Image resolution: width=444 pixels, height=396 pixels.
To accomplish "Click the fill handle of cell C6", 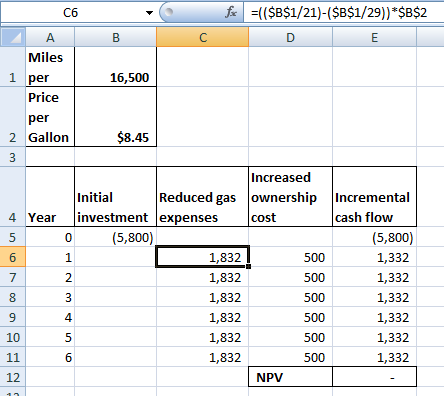I will (x=249, y=266).
